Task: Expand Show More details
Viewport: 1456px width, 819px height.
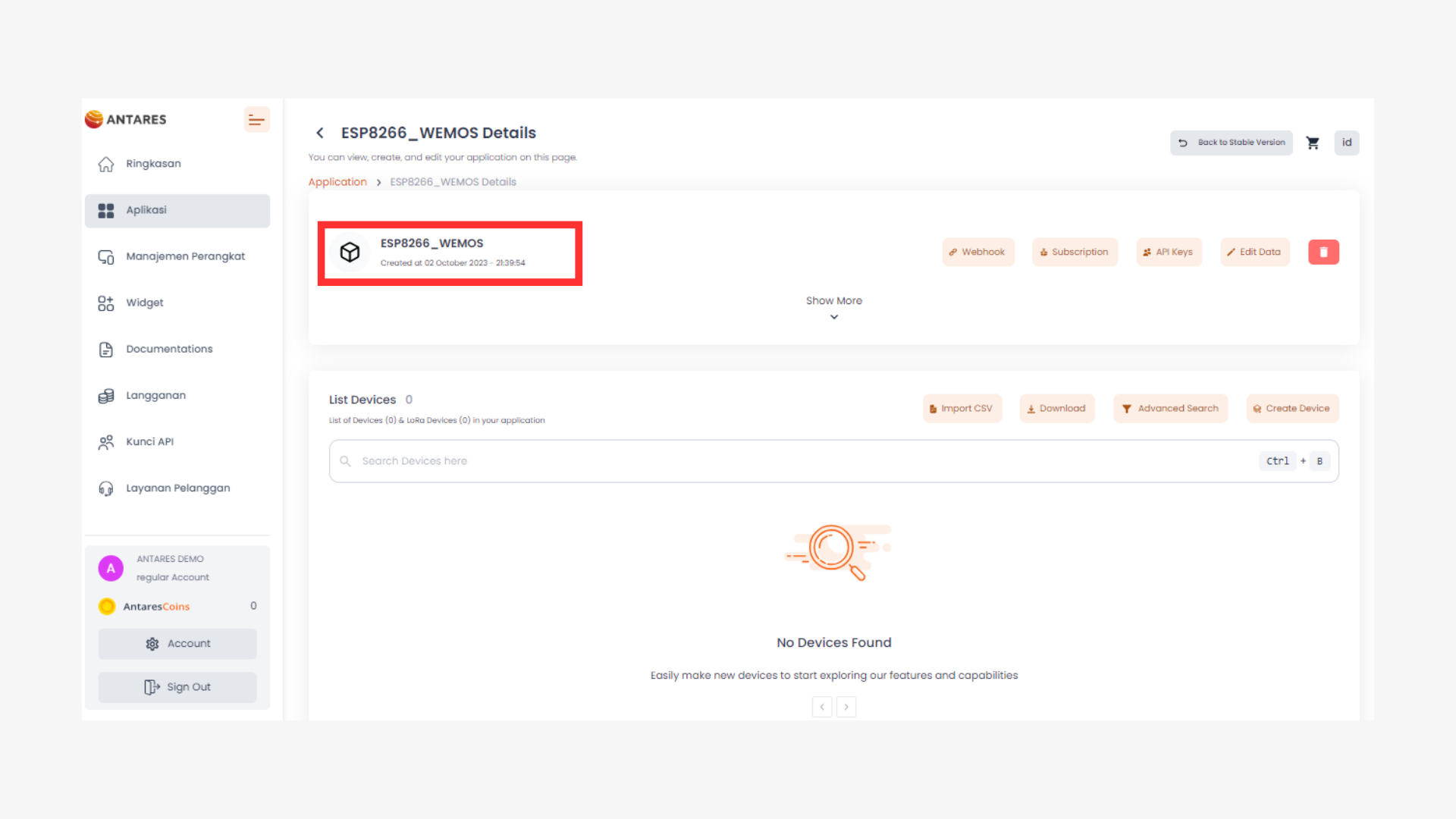Action: tap(834, 308)
